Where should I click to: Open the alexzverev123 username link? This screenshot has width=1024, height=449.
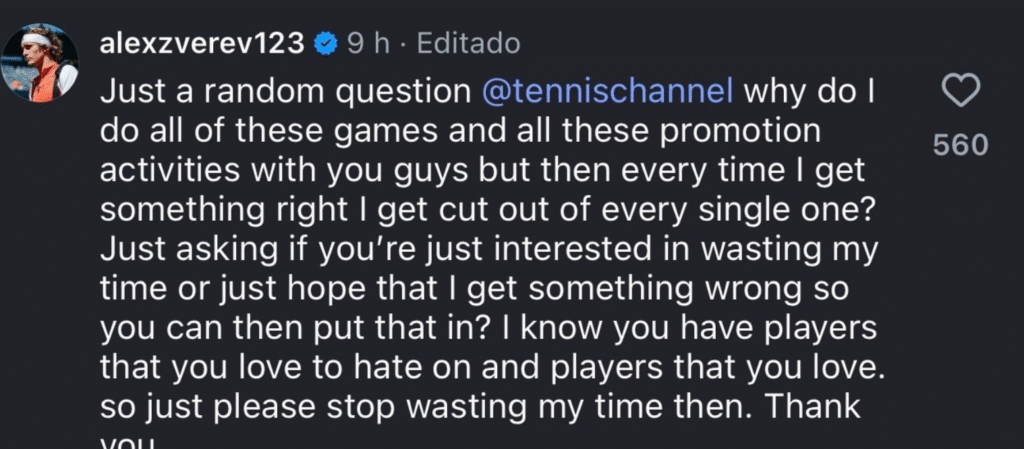[x=202, y=44]
